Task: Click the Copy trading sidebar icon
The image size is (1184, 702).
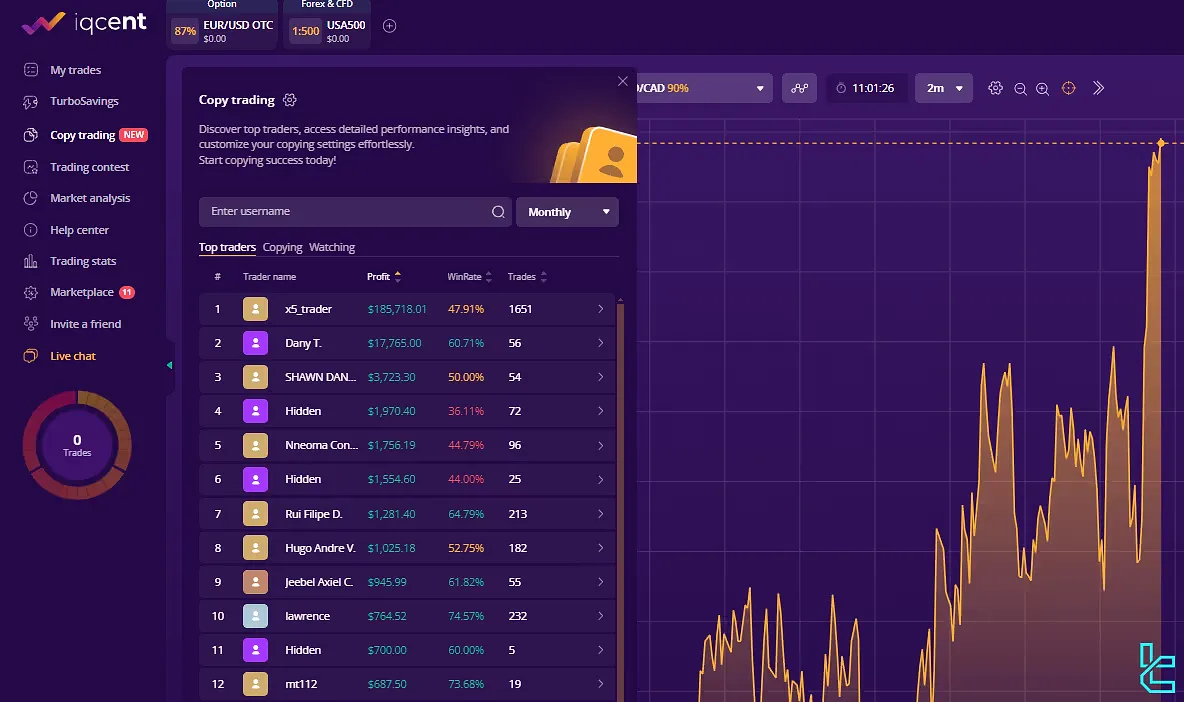Action: click(x=31, y=135)
